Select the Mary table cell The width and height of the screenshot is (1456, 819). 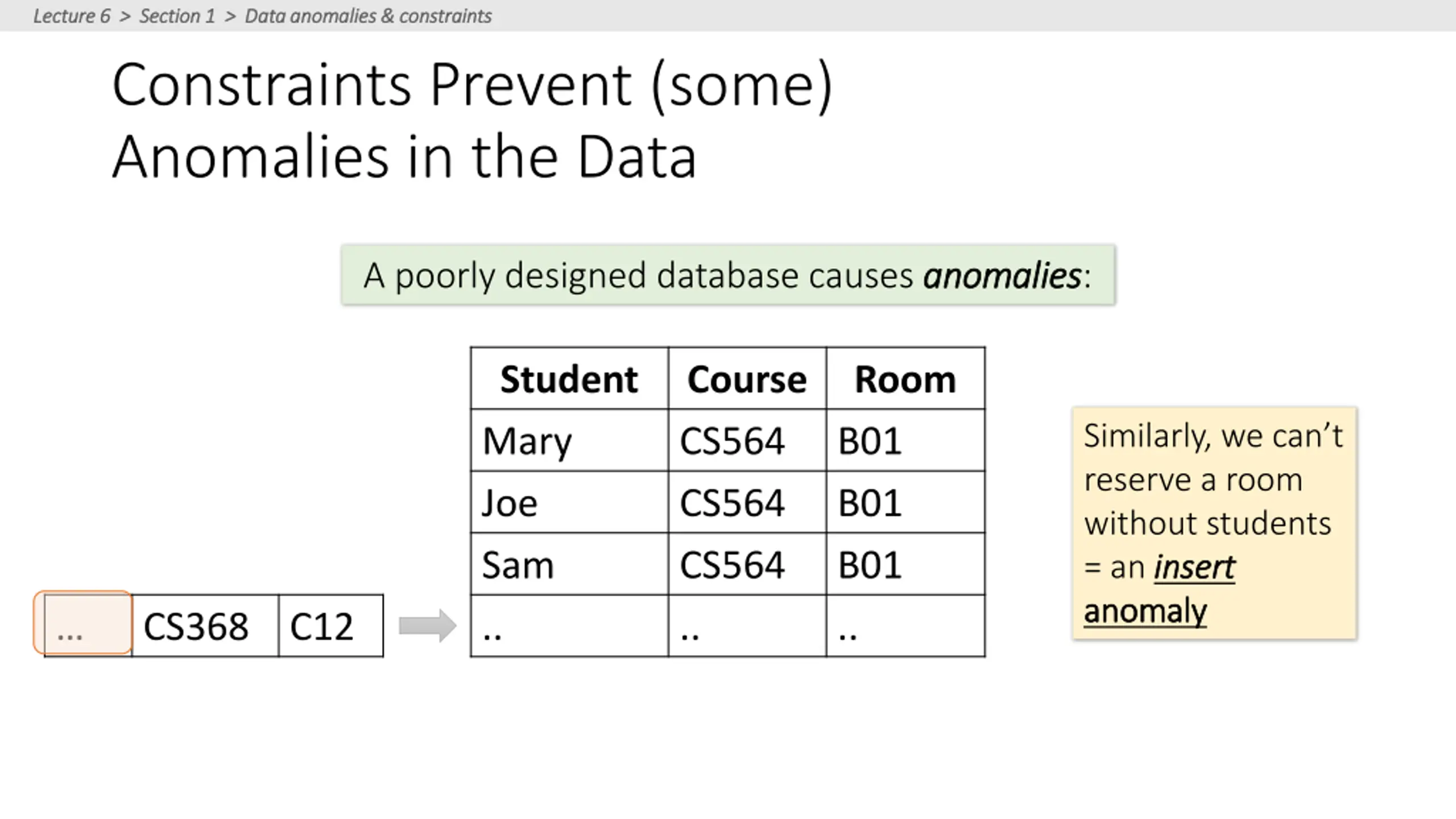tap(569, 441)
